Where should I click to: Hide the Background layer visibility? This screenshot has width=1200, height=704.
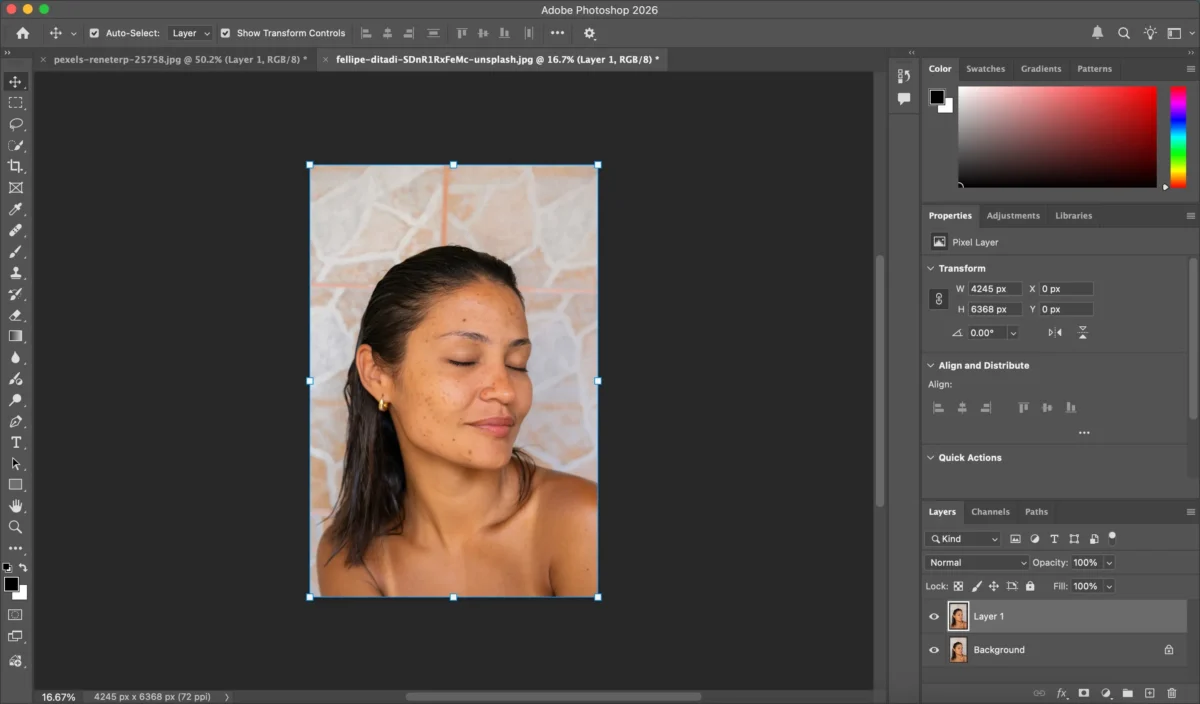point(933,649)
